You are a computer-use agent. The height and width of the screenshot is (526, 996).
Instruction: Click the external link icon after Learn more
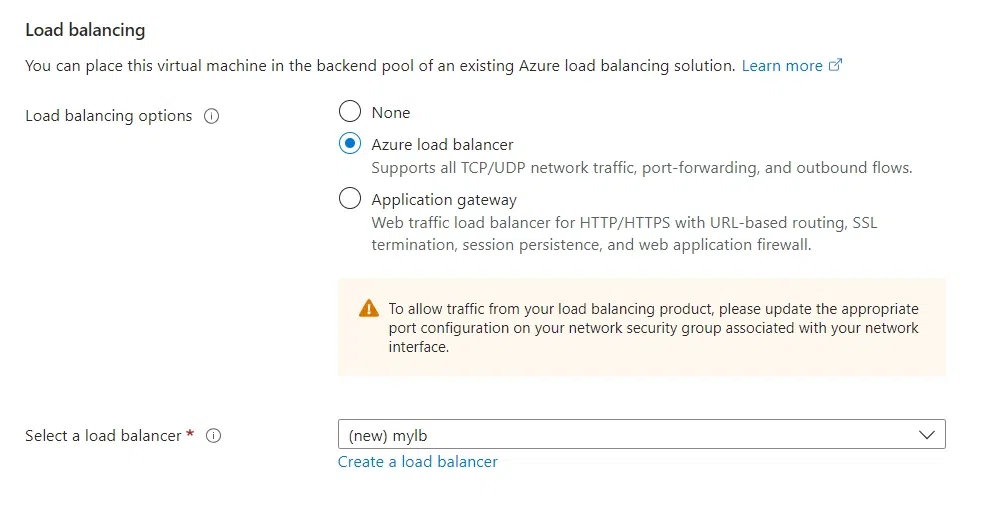tap(836, 66)
